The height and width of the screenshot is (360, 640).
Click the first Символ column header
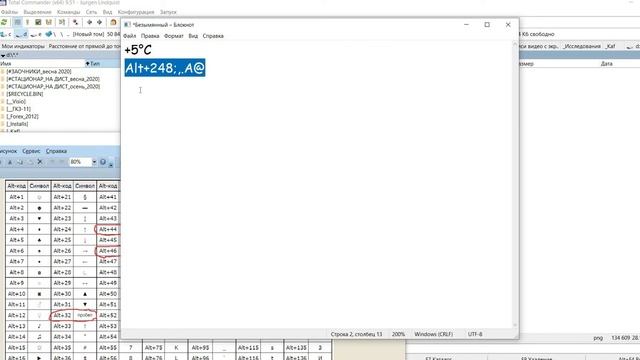[x=39, y=186]
